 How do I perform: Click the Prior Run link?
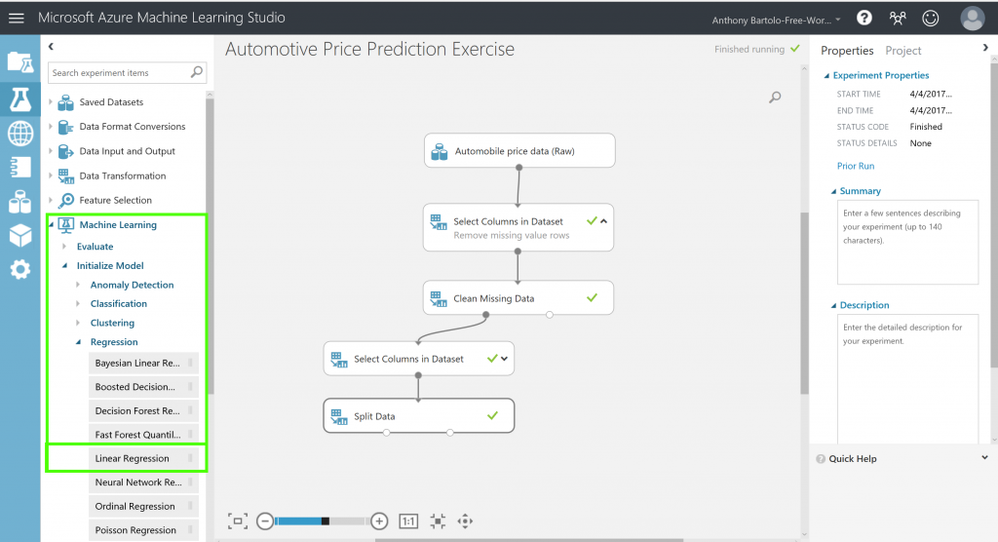point(855,166)
